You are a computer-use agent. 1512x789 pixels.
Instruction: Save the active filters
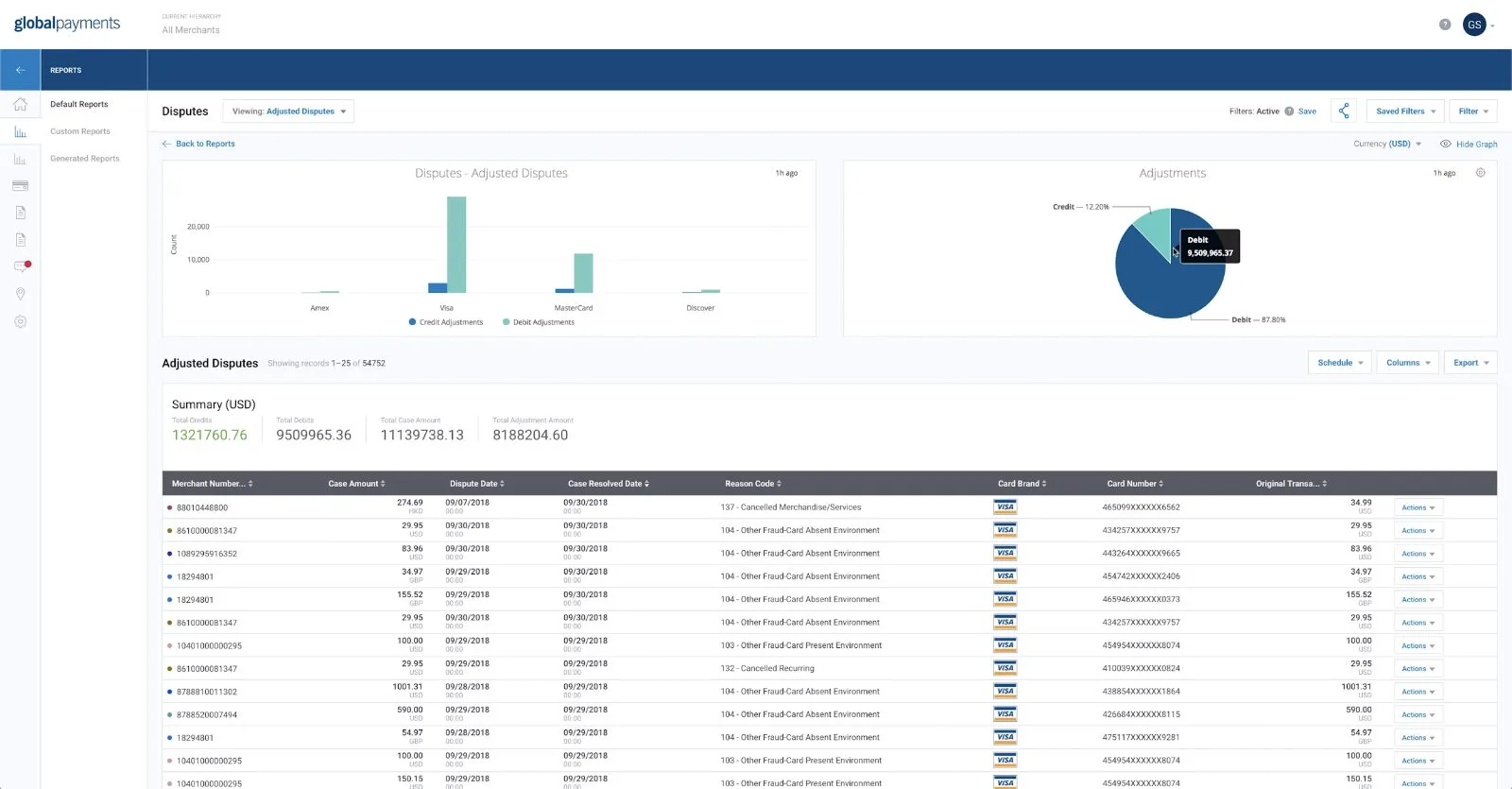coord(1307,111)
